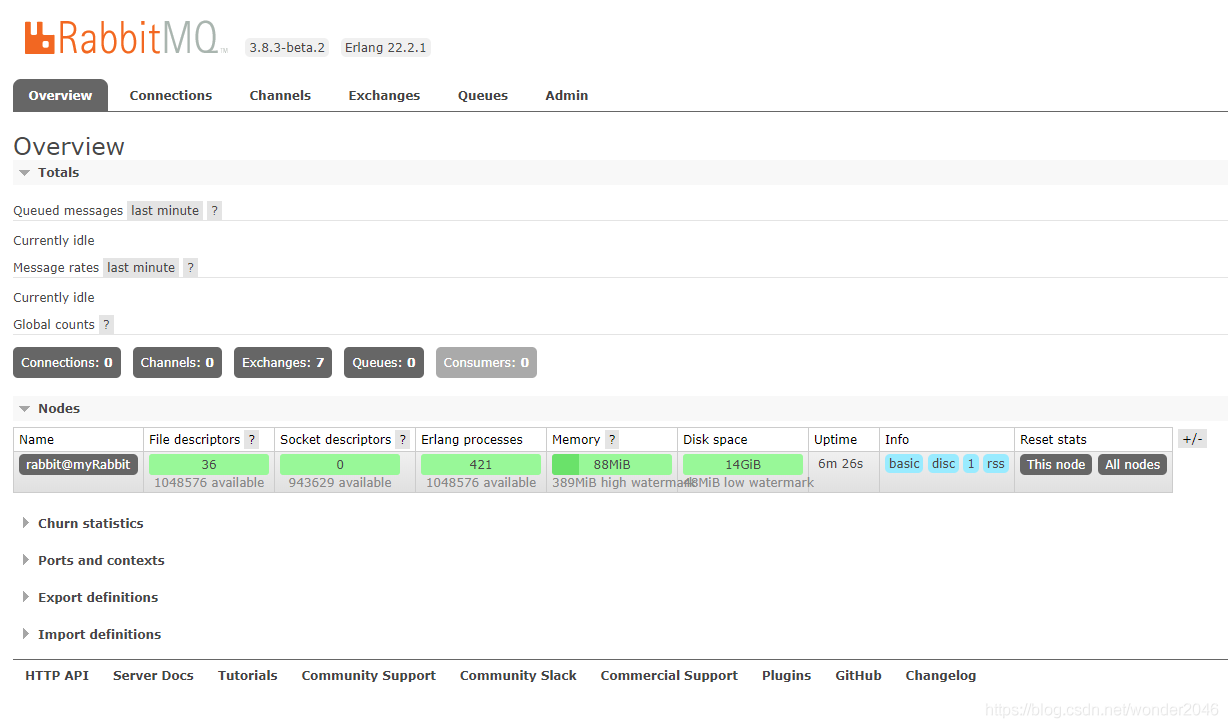1228x728 pixels.
Task: Open the Connections: 0 count
Action: click(67, 363)
